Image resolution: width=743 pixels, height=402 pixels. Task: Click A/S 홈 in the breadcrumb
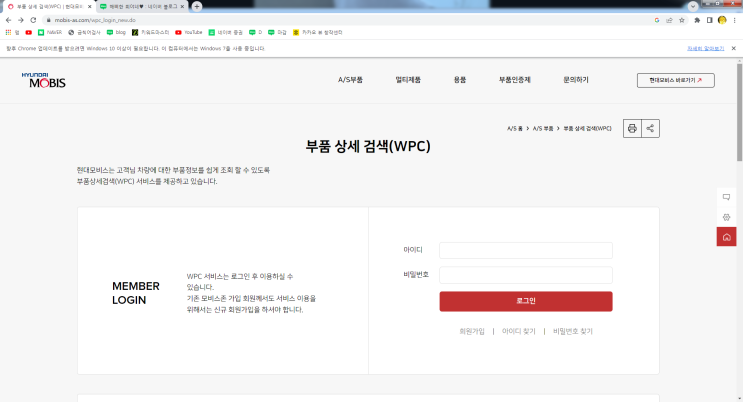point(515,128)
